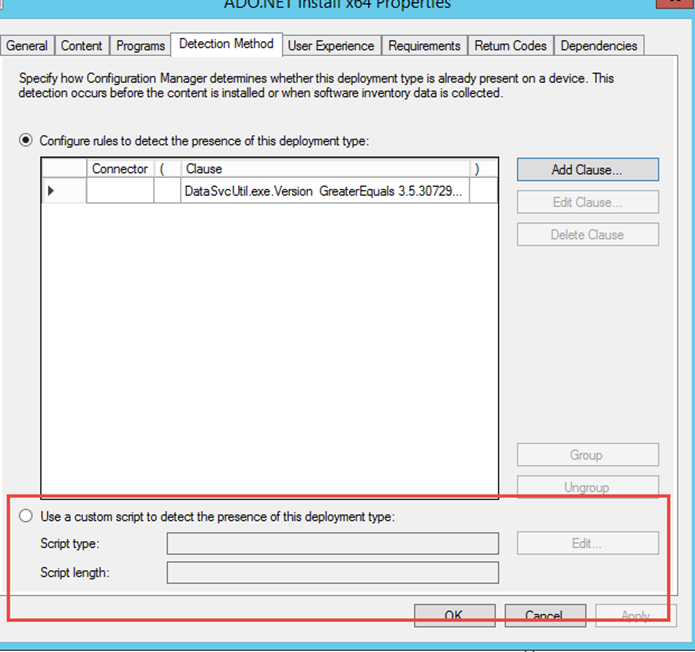Select the DataSvcUtil.exe.Version clause row
Screen dimensions: 695x652
tap(323, 190)
